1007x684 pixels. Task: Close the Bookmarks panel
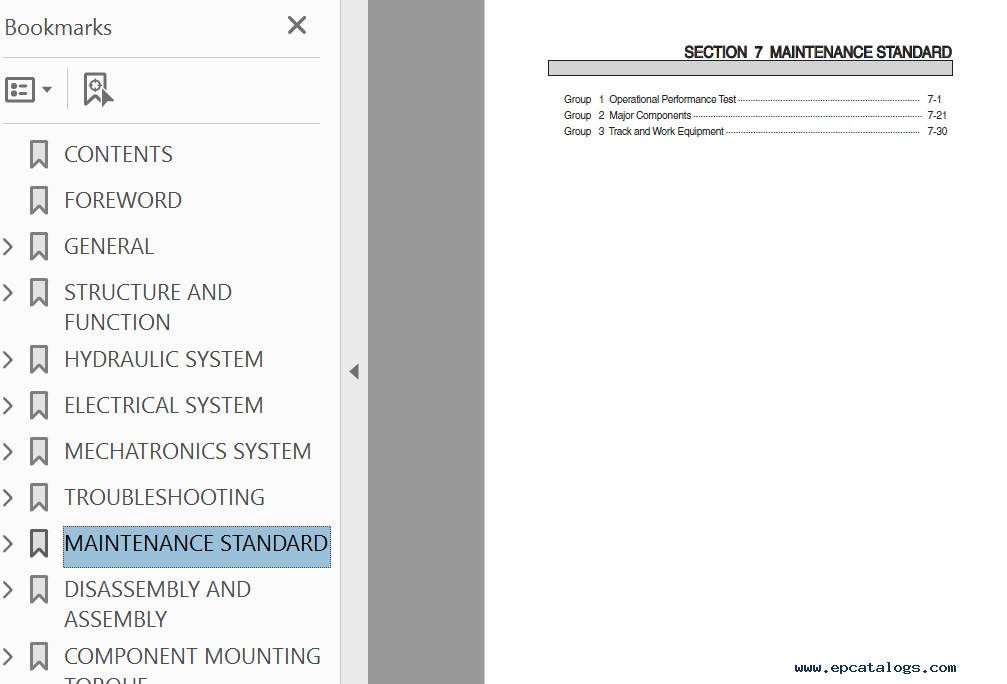(297, 26)
